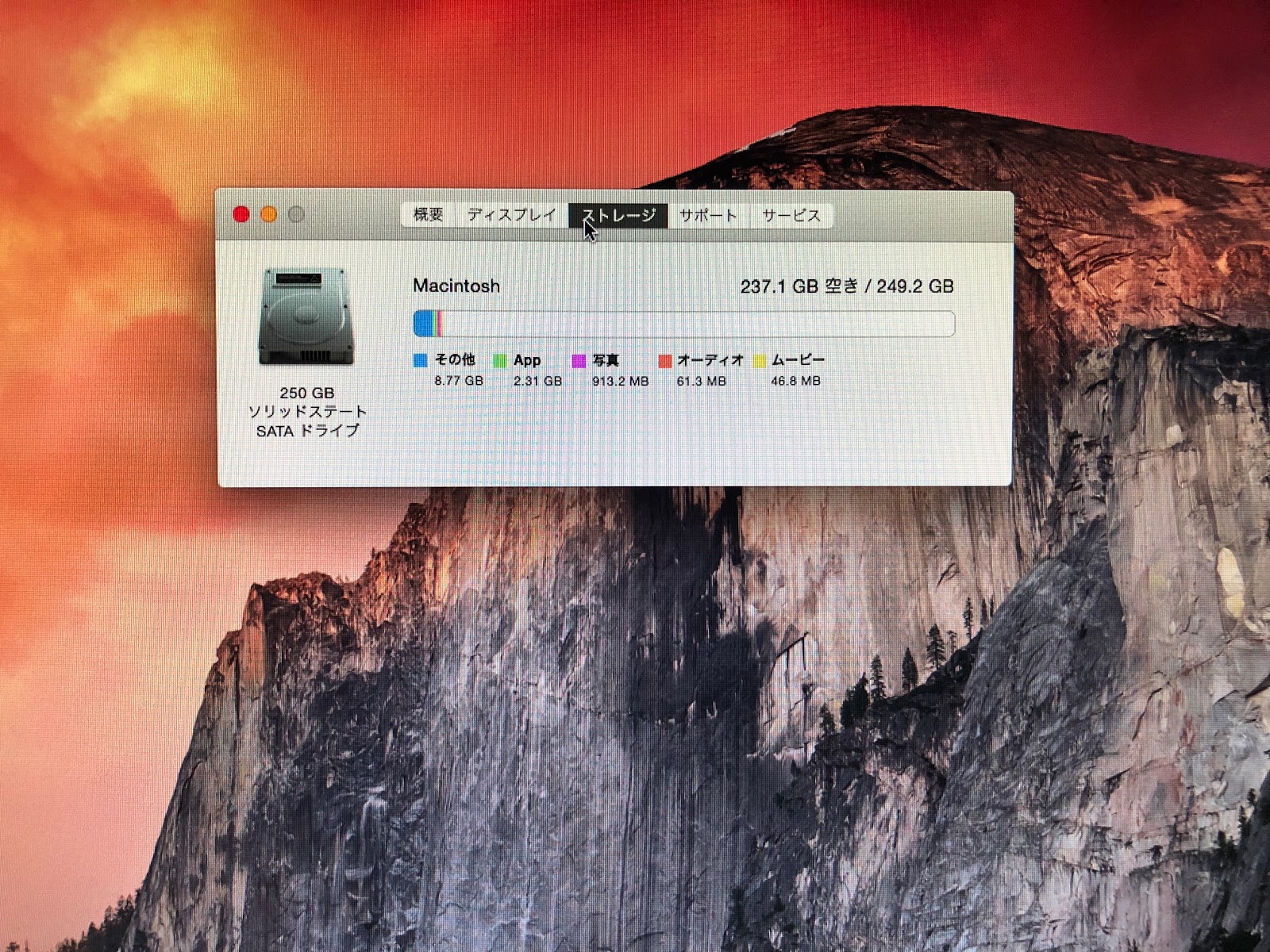Open the ディスプレイ tab

click(512, 215)
